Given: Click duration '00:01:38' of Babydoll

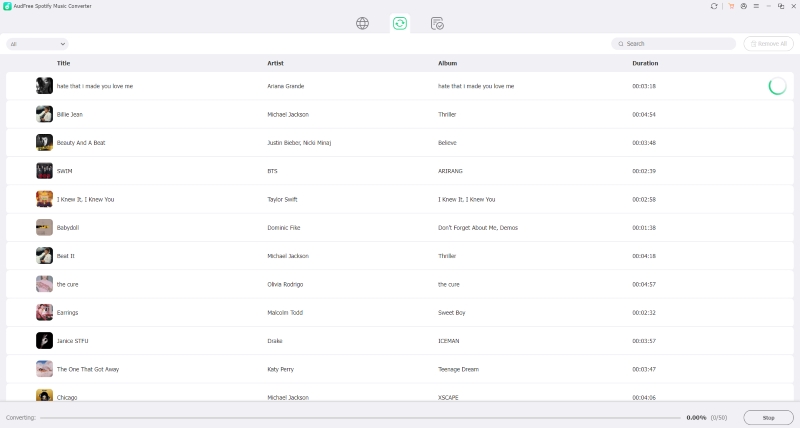Looking at the screenshot, I should click(644, 228).
